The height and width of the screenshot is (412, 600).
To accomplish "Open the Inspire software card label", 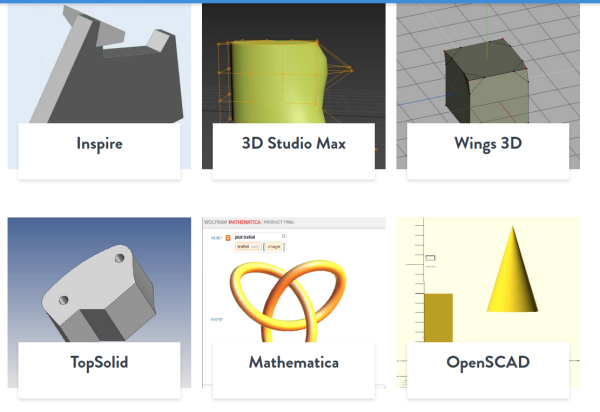I will click(x=99, y=143).
